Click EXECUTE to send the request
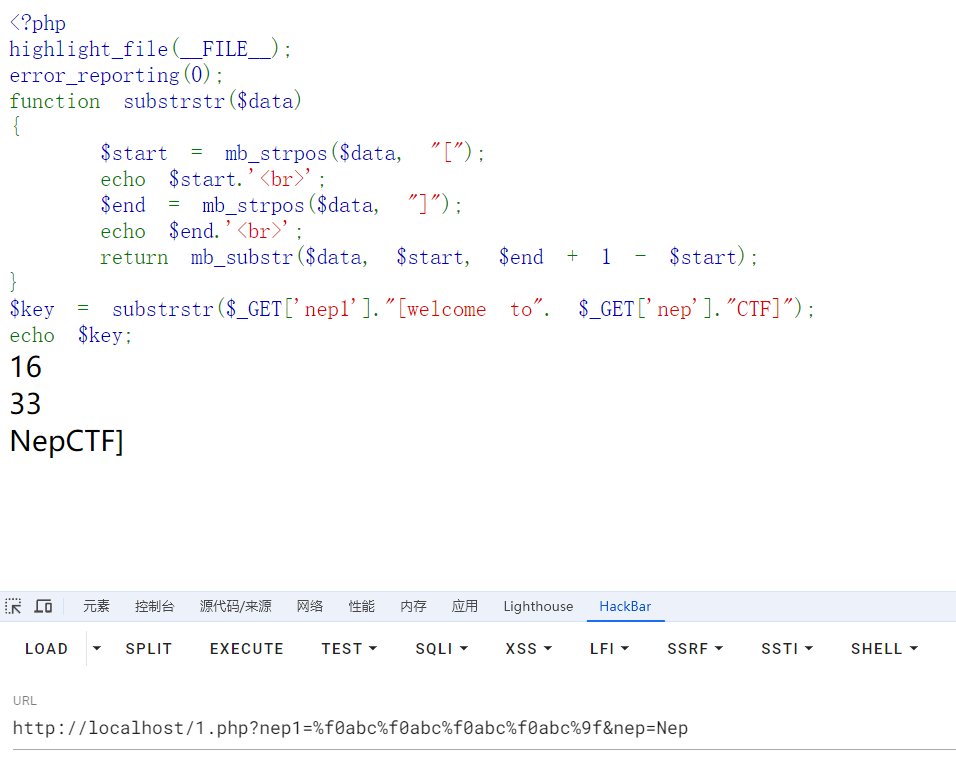Viewport: 956px width, 773px height. [x=247, y=649]
